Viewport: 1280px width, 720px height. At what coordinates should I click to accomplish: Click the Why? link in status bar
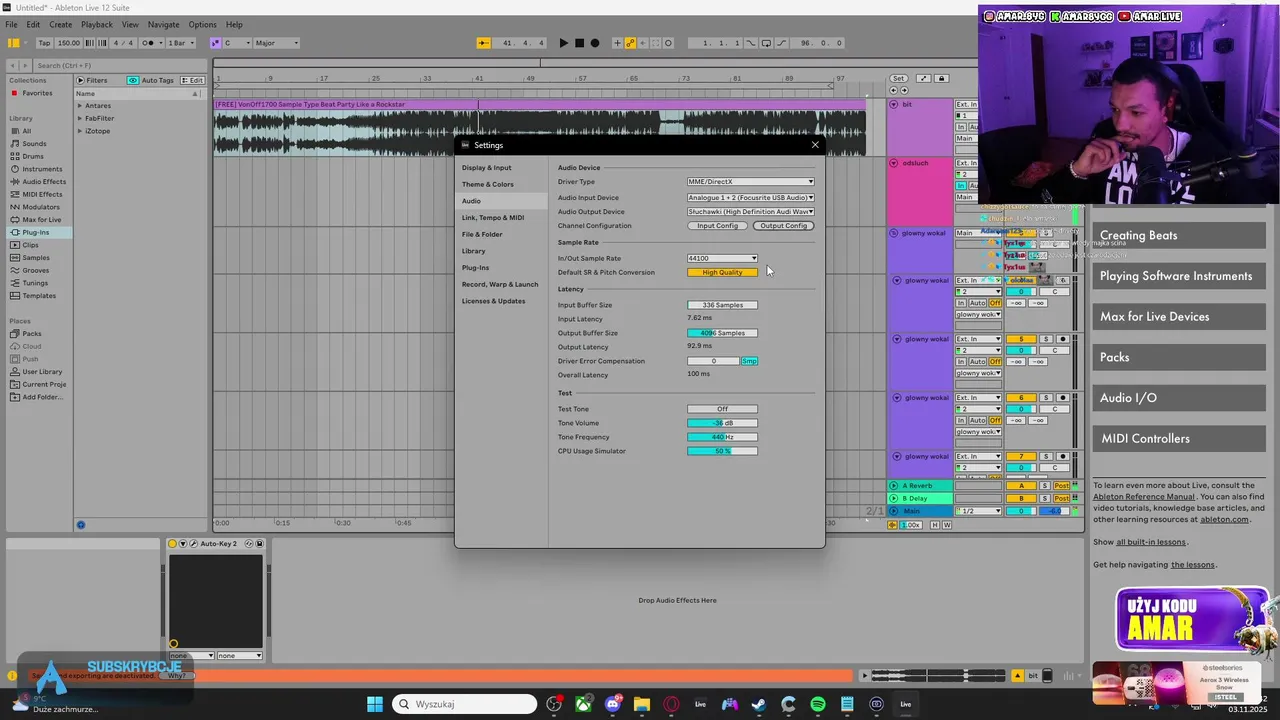click(176, 676)
